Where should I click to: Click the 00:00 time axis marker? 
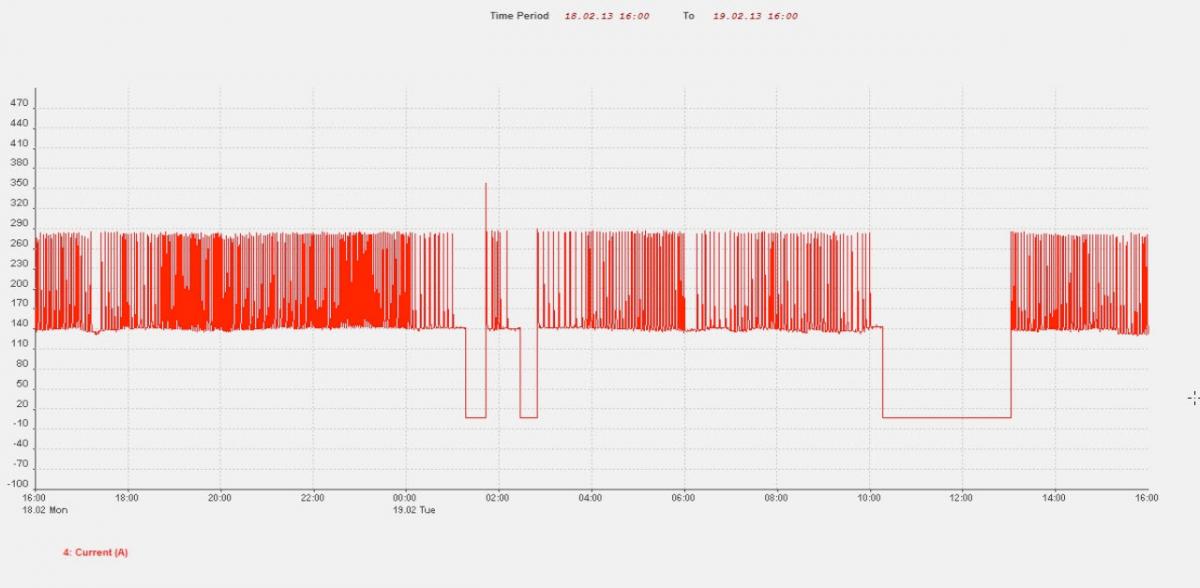[x=405, y=497]
